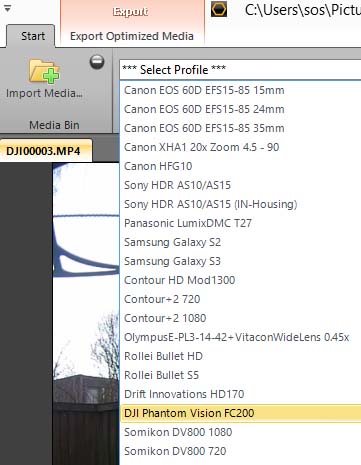
Task: Choose the Somikon DV800 1080 profile
Action: 240,432
